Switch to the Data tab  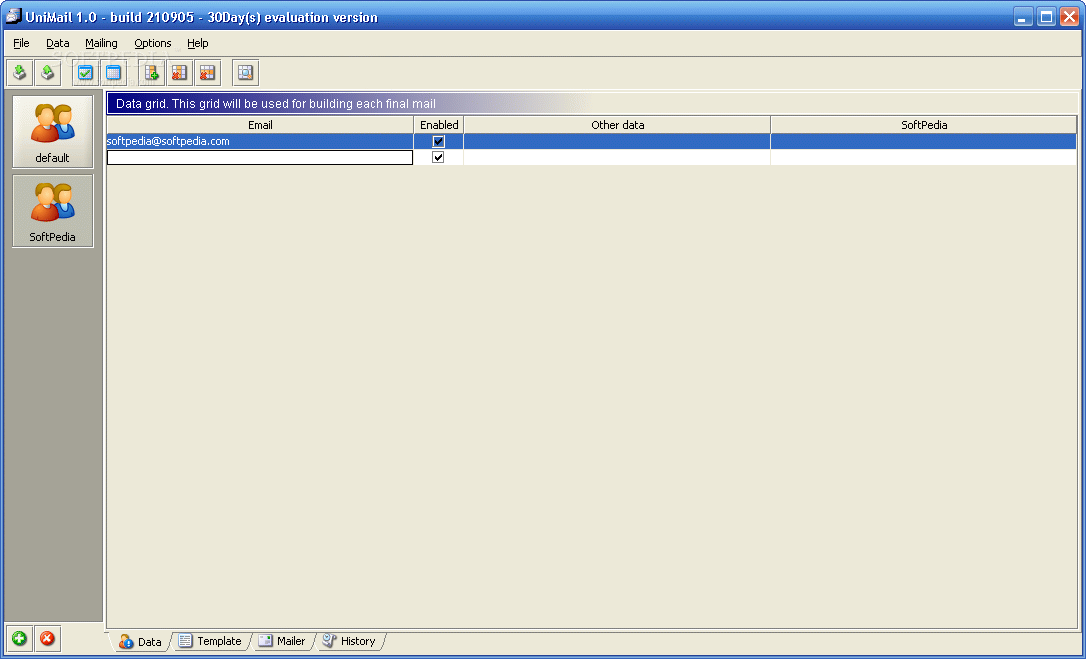[x=141, y=642]
